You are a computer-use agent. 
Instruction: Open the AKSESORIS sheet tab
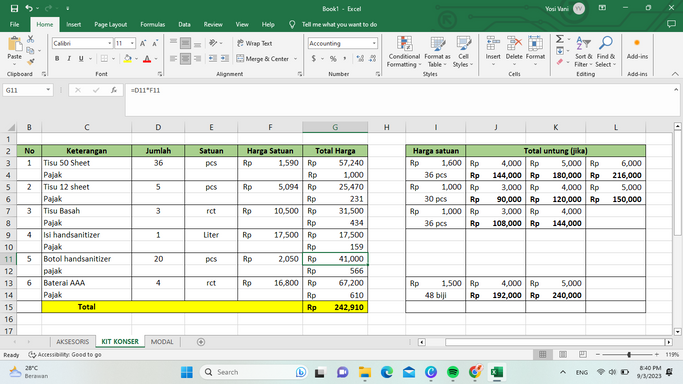pos(72,342)
